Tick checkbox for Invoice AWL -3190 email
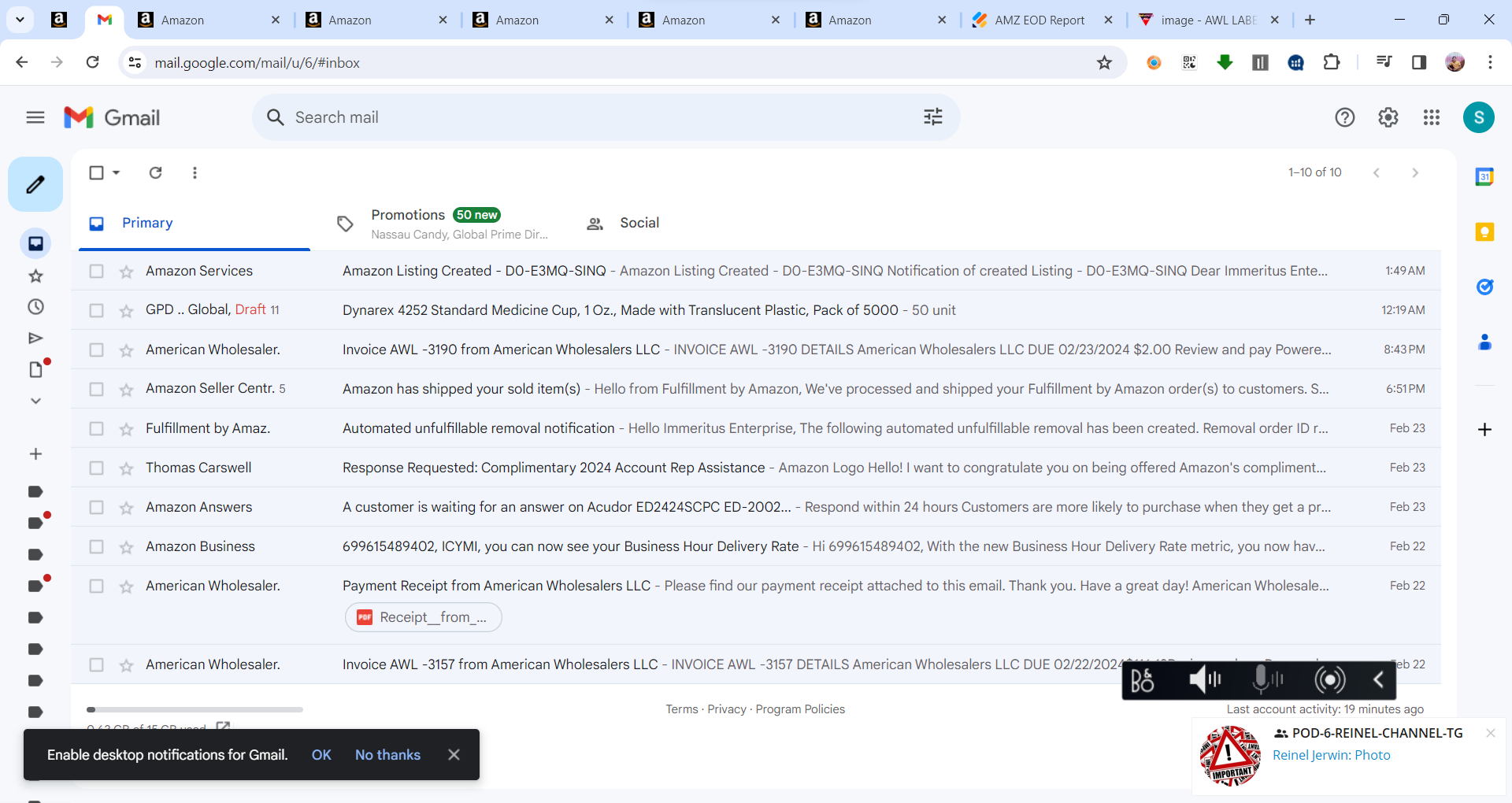 (x=96, y=350)
